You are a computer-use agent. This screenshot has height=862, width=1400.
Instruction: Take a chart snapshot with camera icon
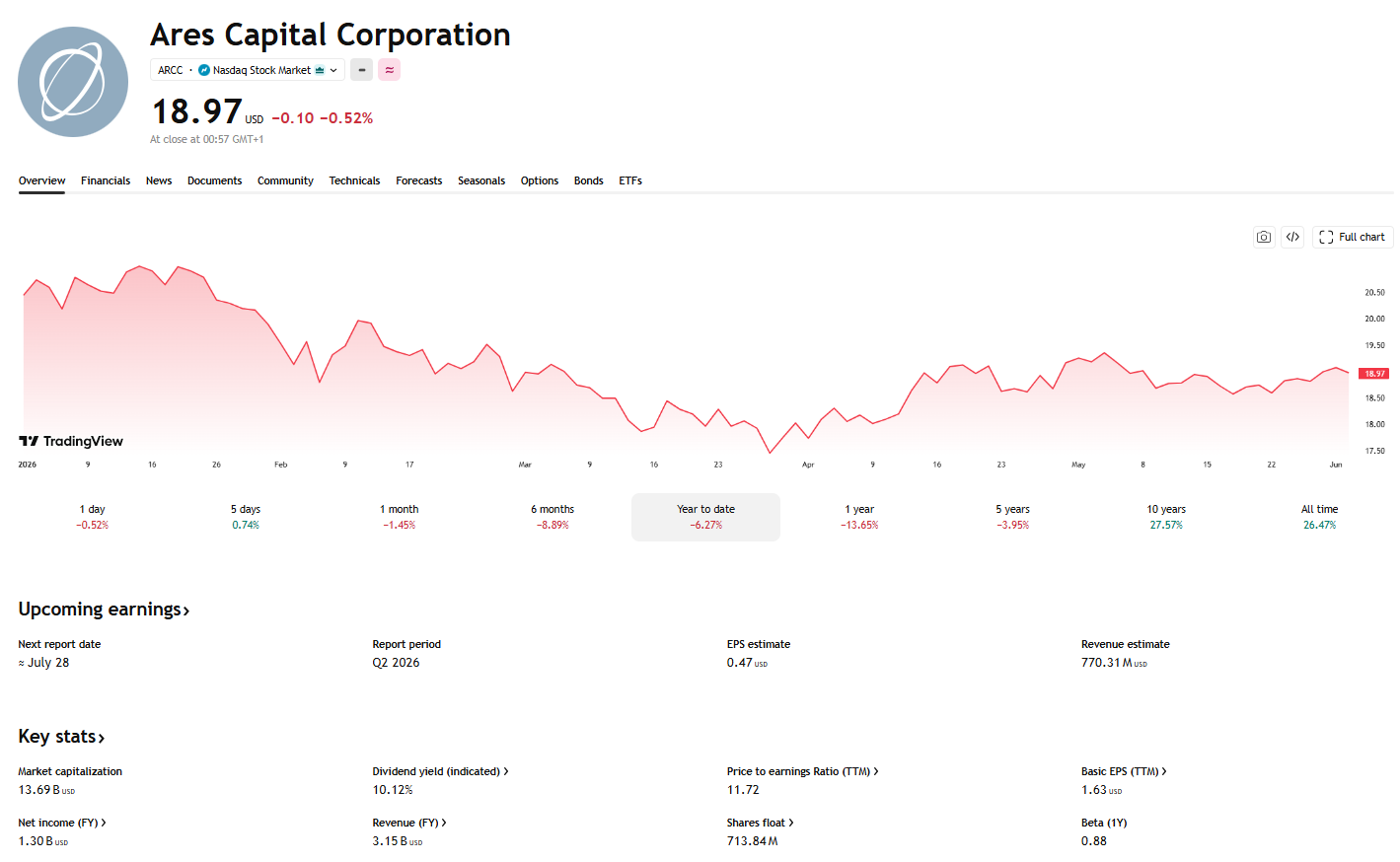[x=1264, y=237]
